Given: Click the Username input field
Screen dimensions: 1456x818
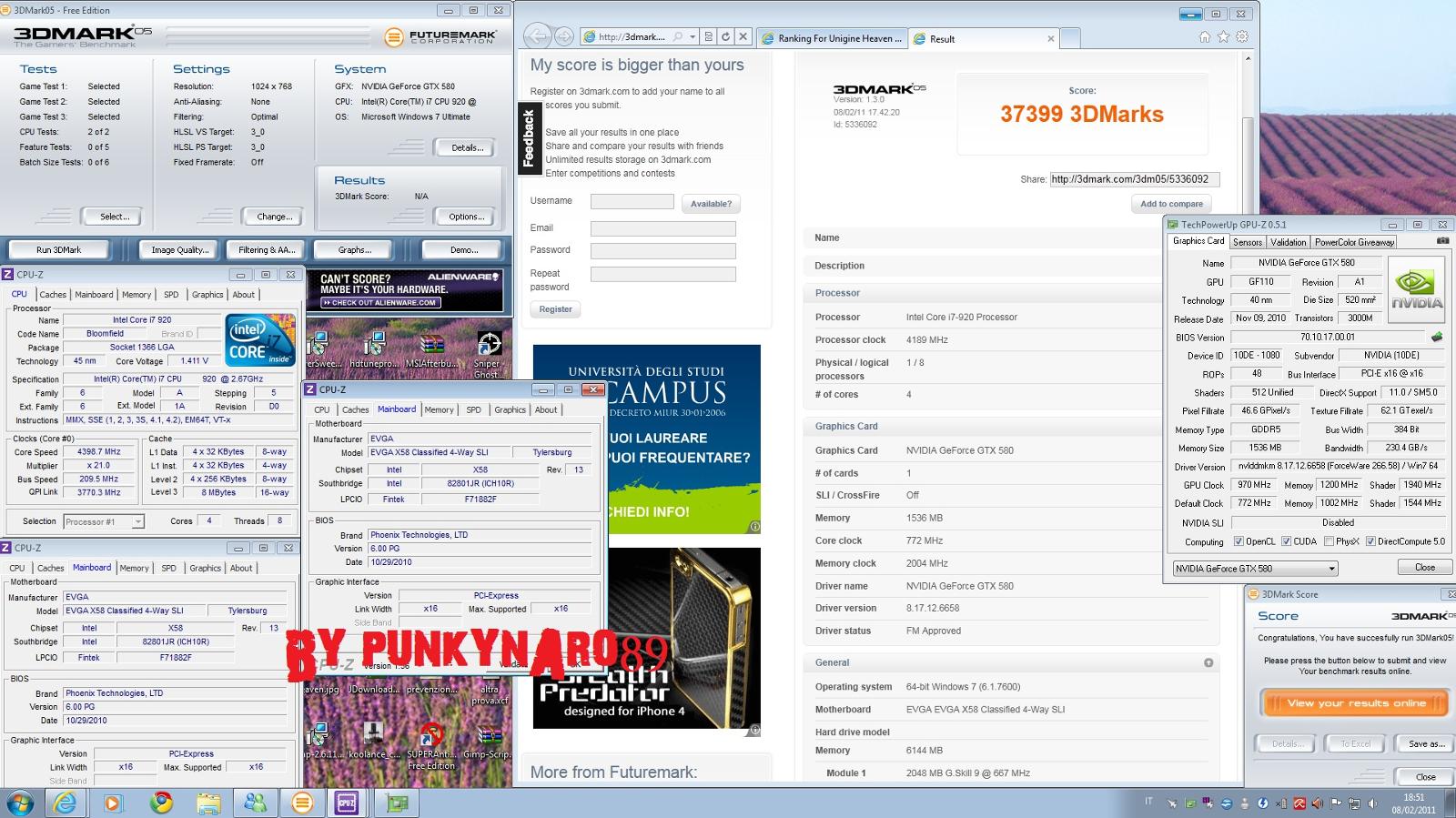Looking at the screenshot, I should click(632, 202).
